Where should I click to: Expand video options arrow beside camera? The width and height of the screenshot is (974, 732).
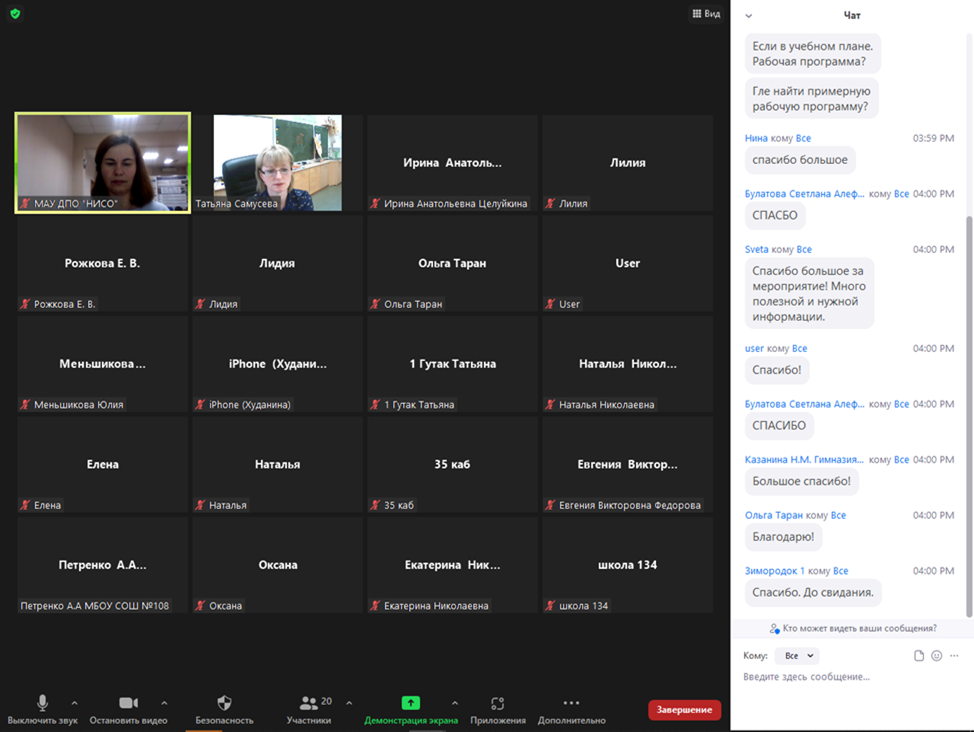pos(164,702)
